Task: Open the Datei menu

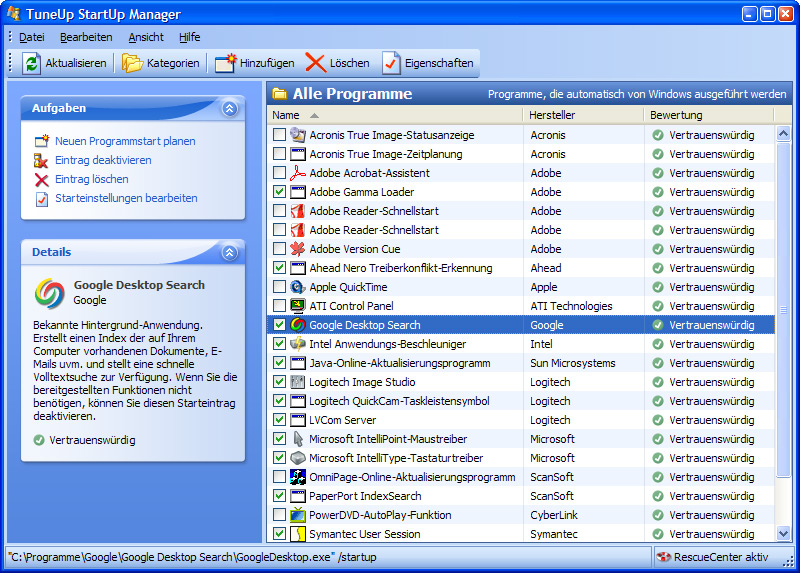Action: coord(32,37)
